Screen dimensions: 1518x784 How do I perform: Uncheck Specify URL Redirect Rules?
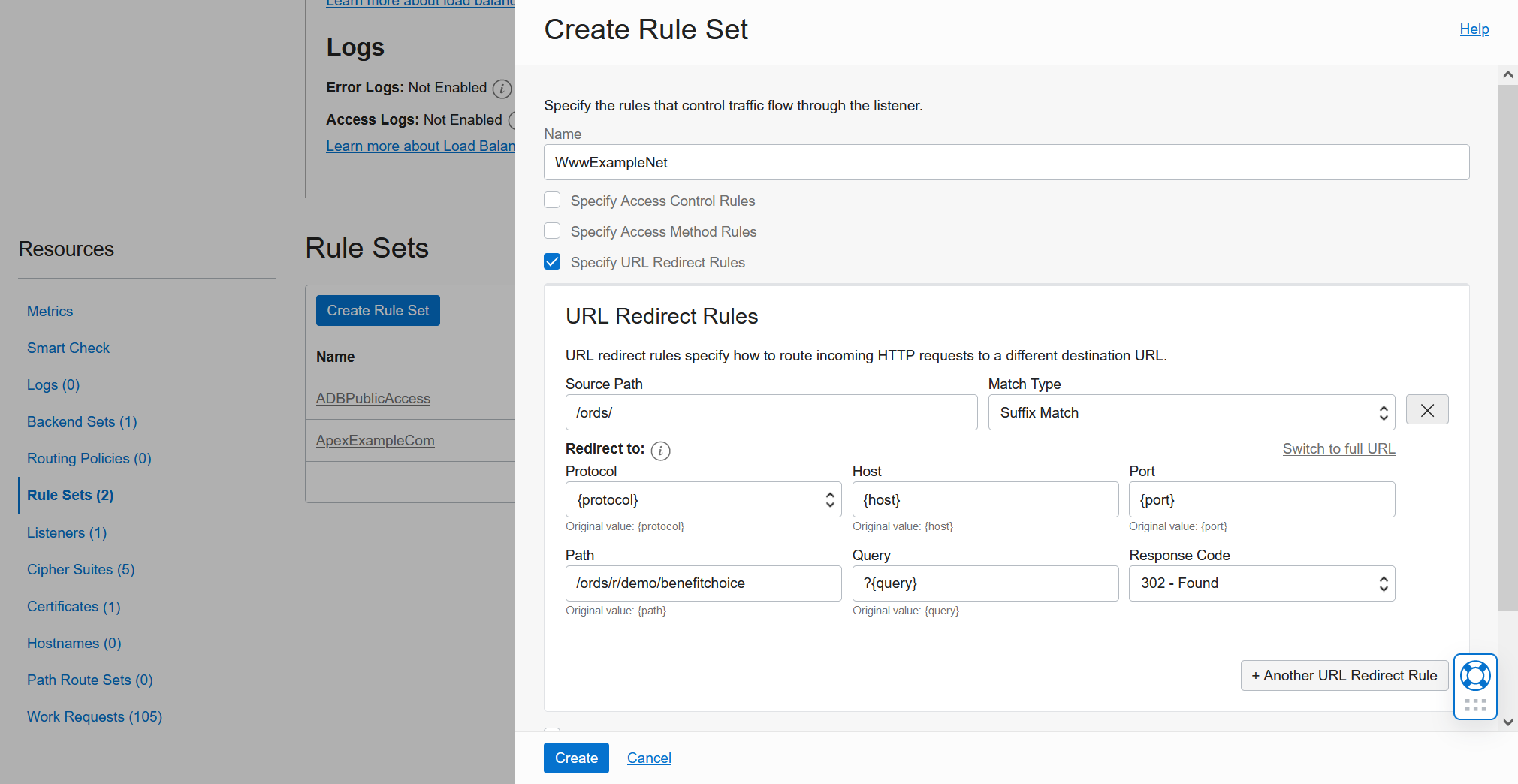pos(552,262)
